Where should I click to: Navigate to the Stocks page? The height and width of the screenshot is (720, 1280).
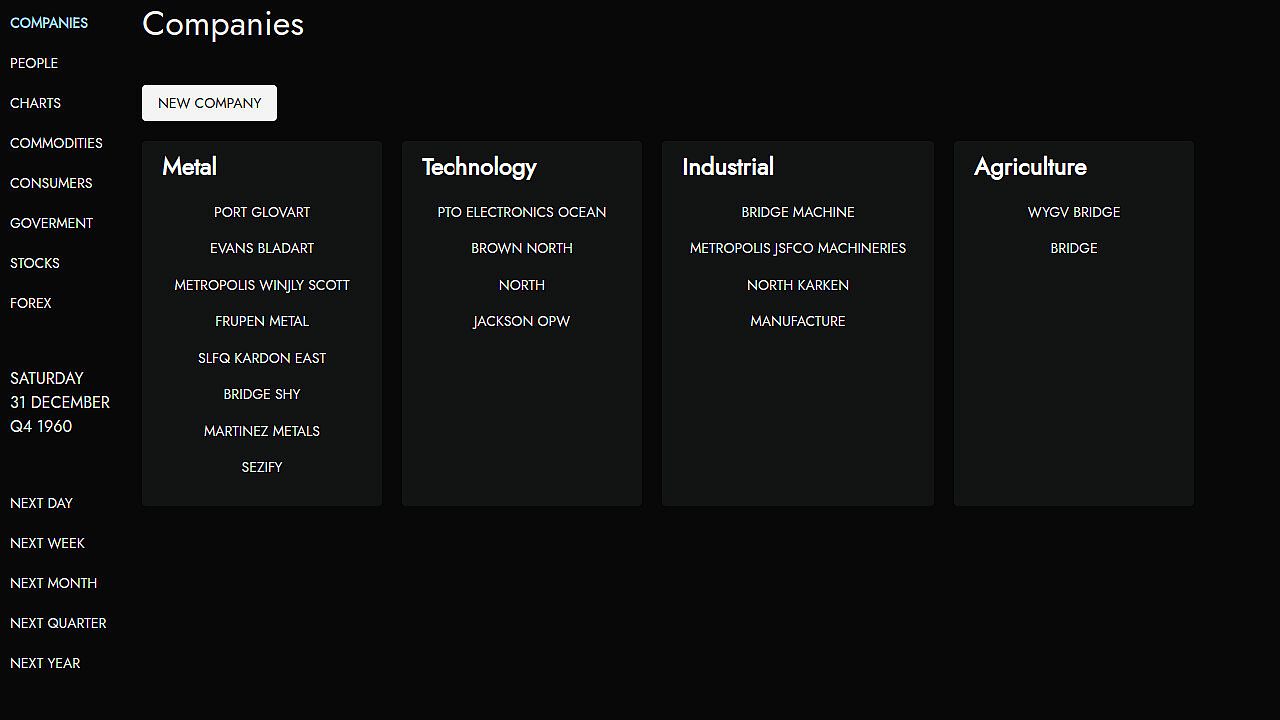pyautogui.click(x=35, y=263)
